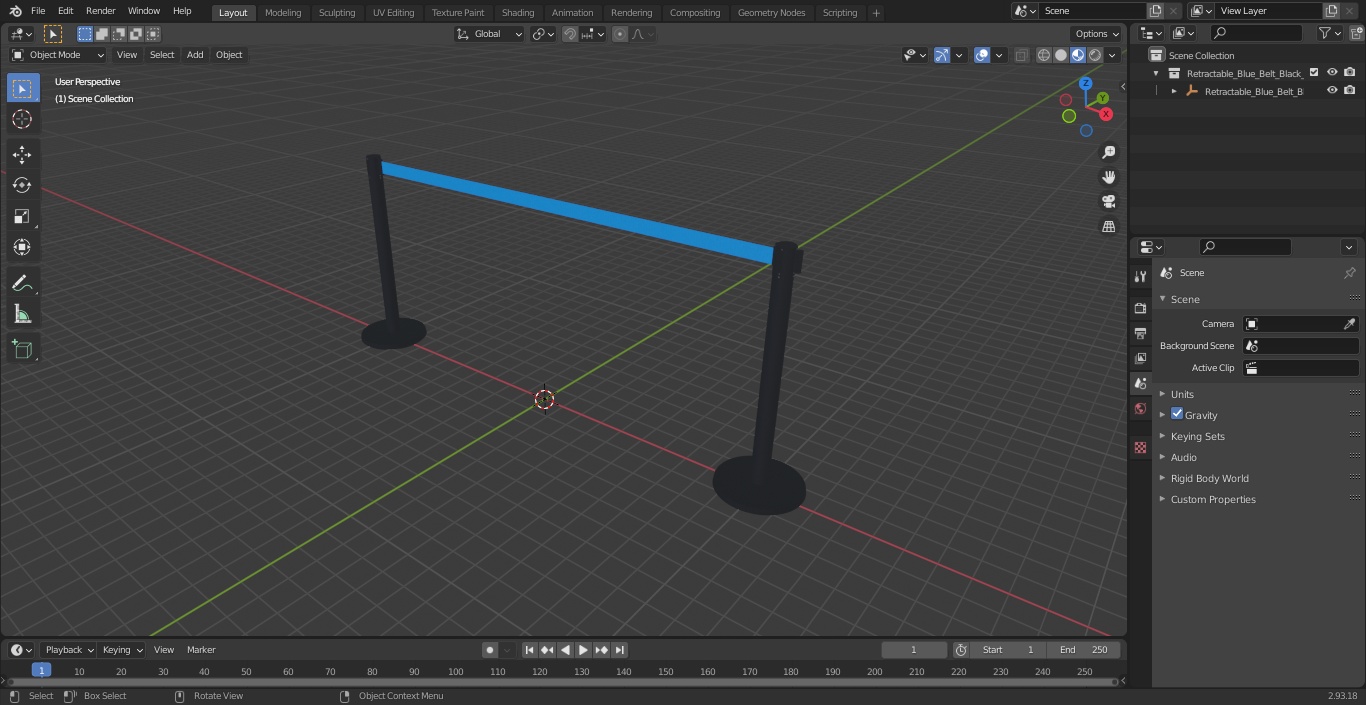Click the current frame field in timeline
This screenshot has height=705, width=1366.
click(914, 650)
